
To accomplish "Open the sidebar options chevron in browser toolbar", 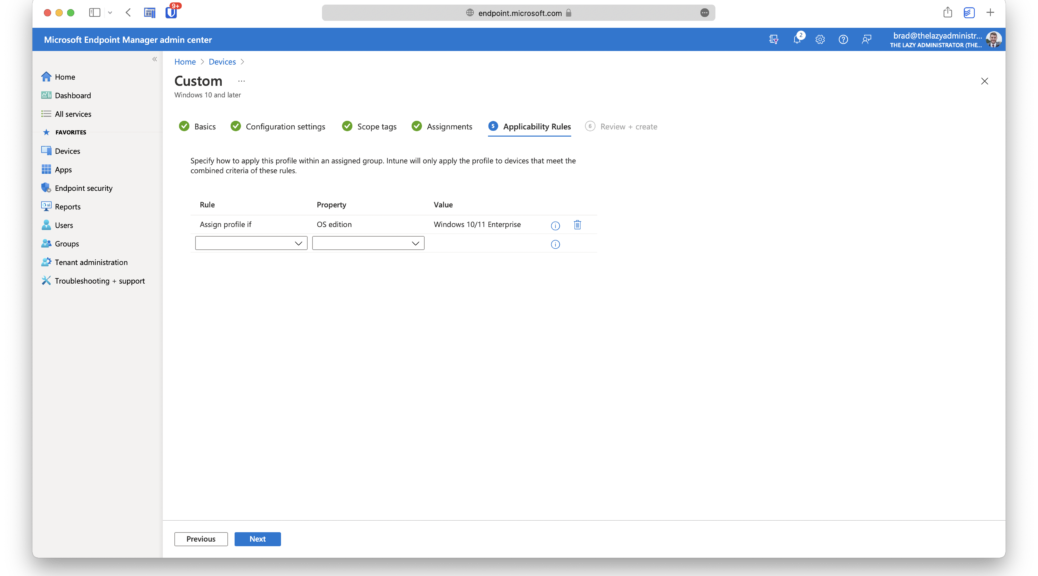I will (x=110, y=13).
